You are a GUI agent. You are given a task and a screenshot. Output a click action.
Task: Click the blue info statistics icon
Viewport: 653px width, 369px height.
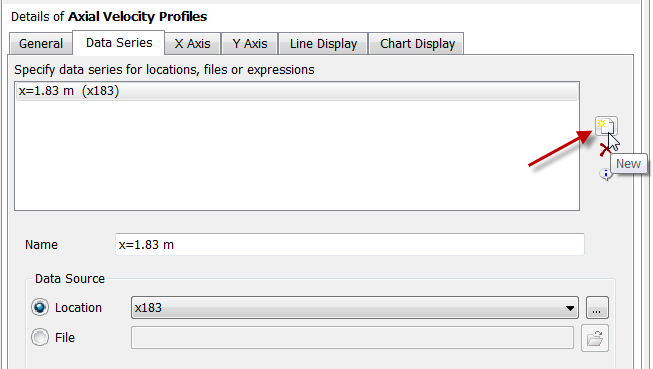pyautogui.click(x=606, y=174)
